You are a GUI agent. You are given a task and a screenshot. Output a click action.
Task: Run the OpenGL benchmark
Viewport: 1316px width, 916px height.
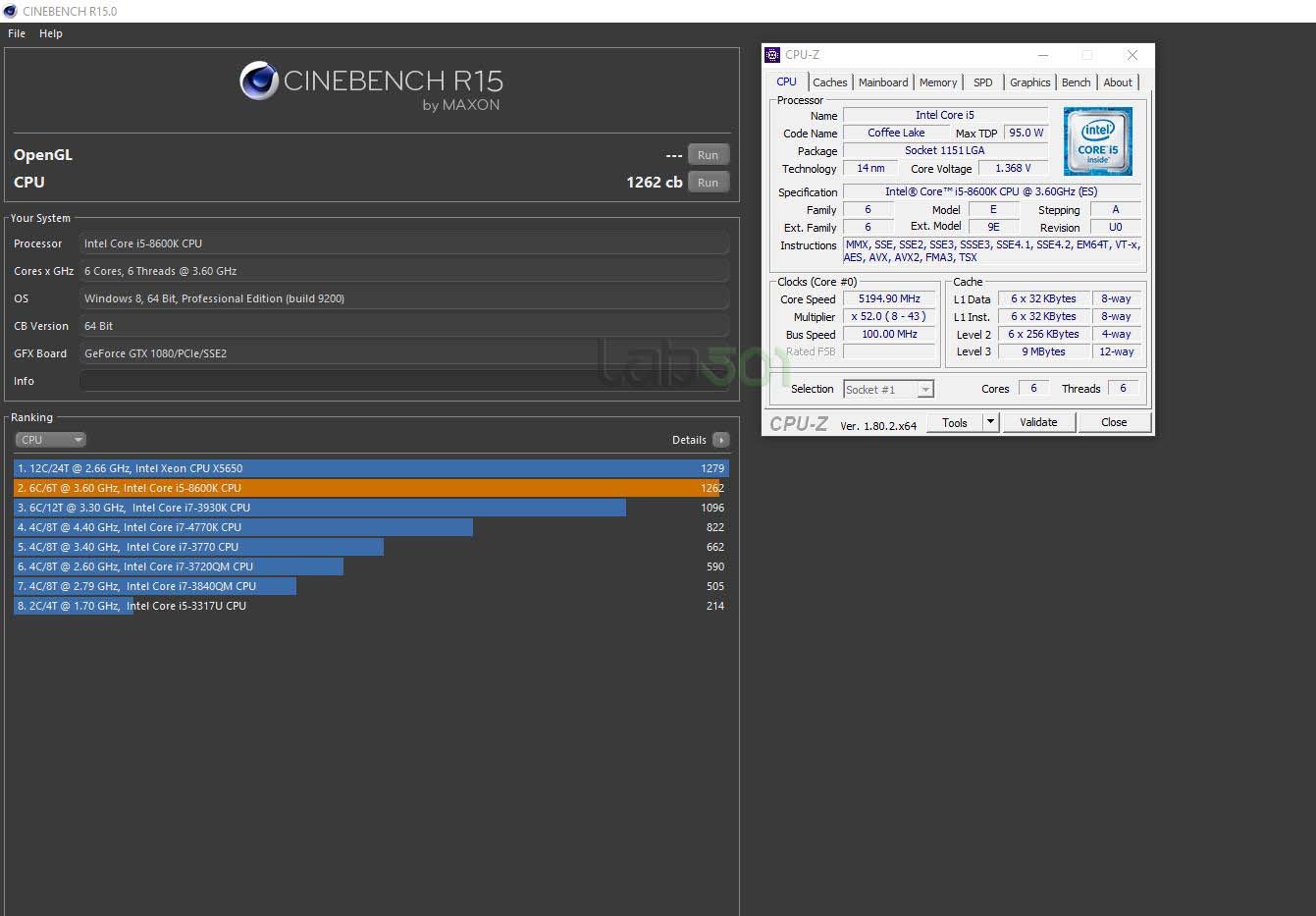pyautogui.click(x=708, y=155)
